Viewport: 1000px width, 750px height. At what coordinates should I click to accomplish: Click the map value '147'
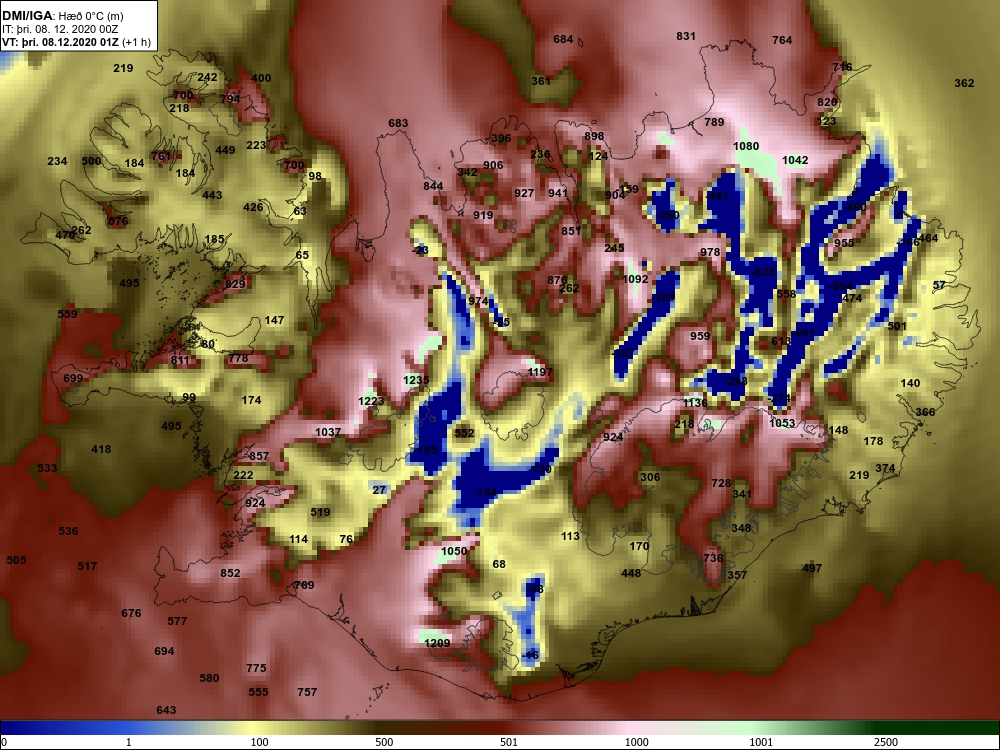[274, 321]
